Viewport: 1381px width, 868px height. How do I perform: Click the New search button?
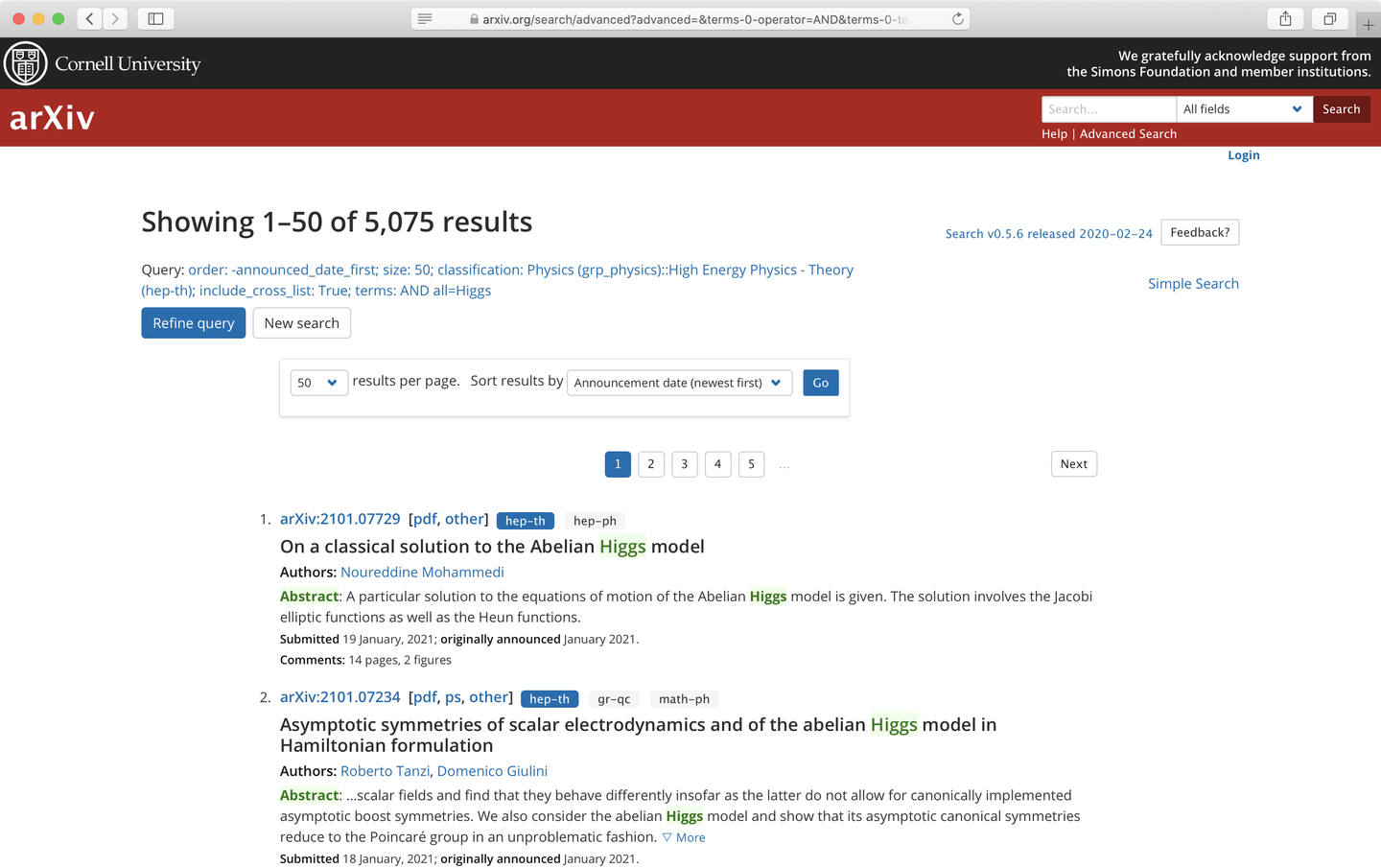(x=302, y=323)
